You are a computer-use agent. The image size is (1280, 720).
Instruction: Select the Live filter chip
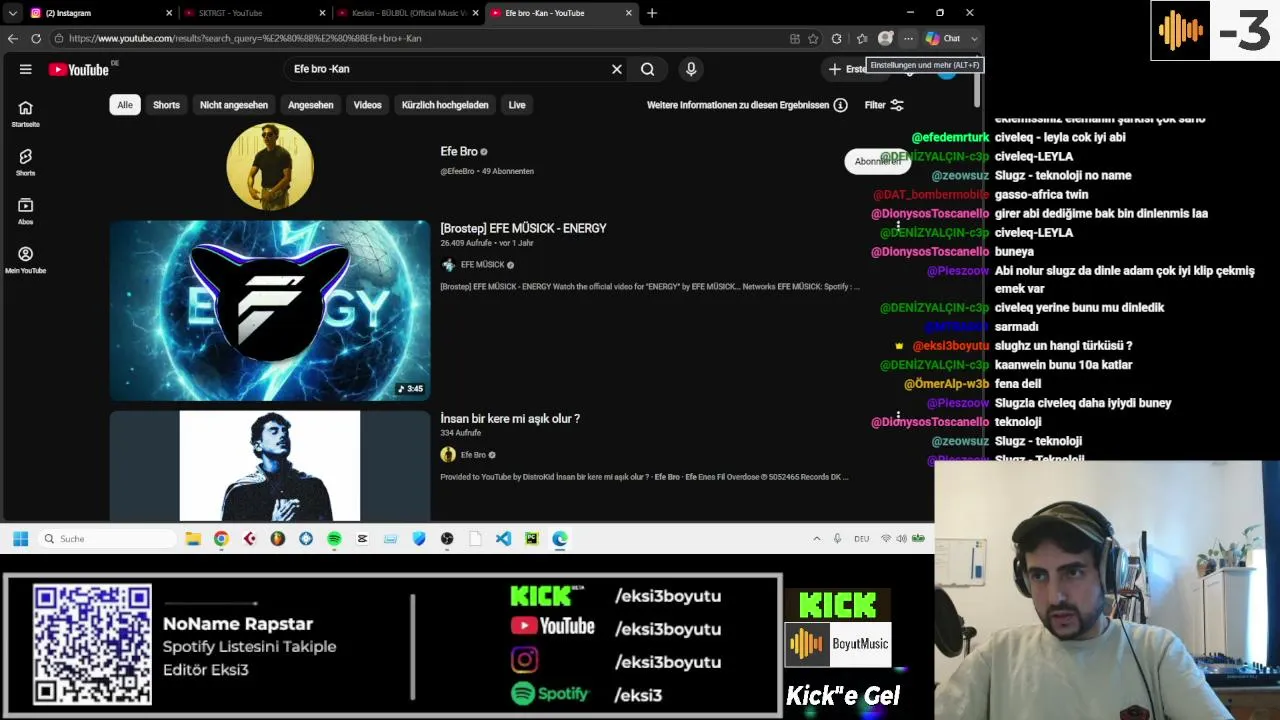click(517, 105)
